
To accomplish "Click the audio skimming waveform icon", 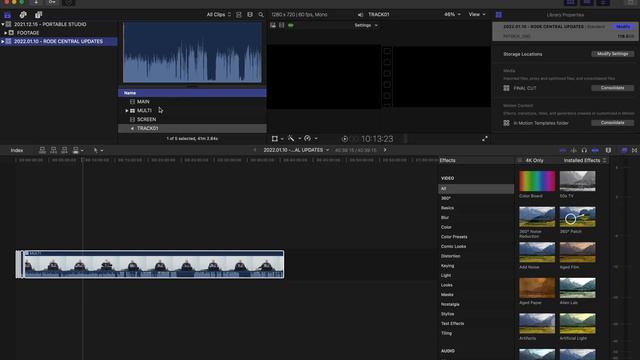I will click(573, 150).
